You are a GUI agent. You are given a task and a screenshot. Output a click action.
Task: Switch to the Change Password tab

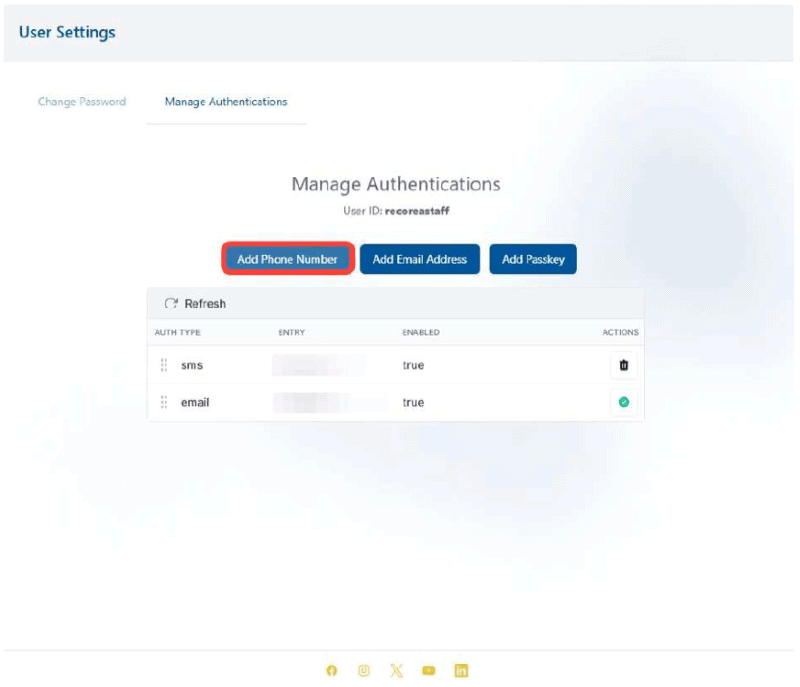tap(82, 102)
